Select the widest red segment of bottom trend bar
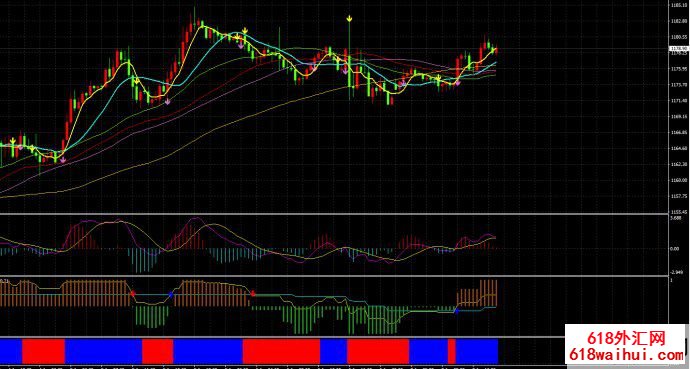Viewport: 690px width, 369px height. [x=281, y=352]
